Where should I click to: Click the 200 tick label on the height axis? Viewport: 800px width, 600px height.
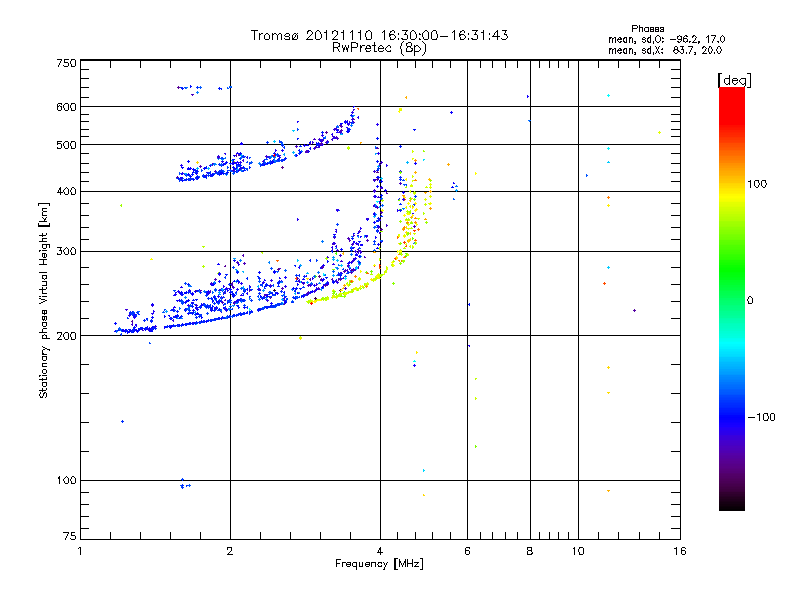[66, 336]
